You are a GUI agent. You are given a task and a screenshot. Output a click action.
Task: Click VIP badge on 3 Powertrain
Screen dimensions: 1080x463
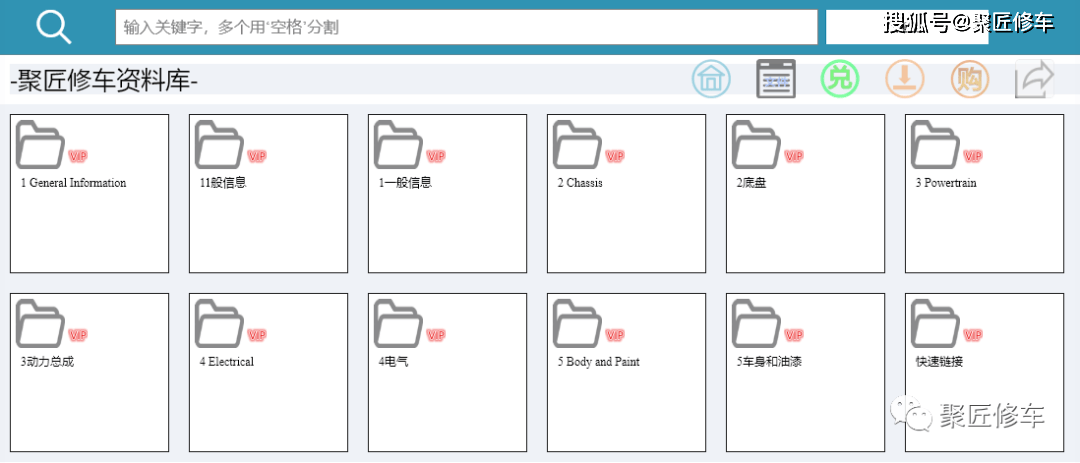pyautogui.click(x=973, y=156)
